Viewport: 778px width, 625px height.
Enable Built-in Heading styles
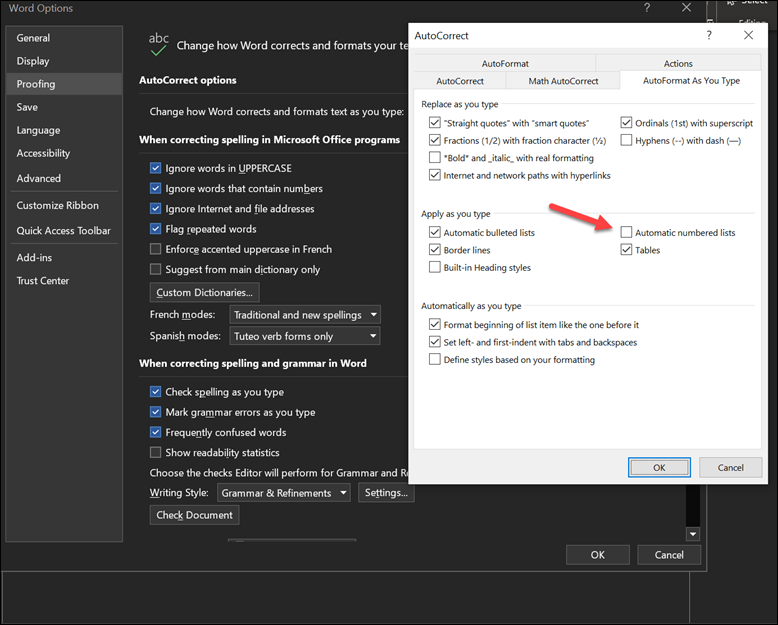click(x=435, y=268)
